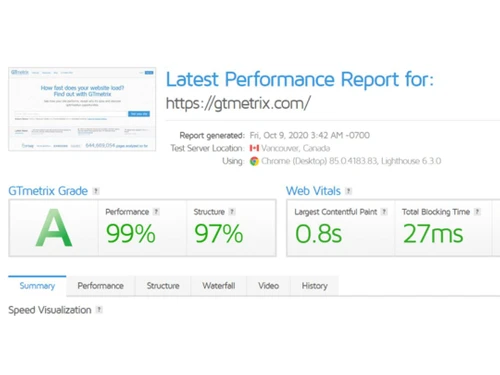Click the 97% structure score
Screen dimensions: 500x375
pos(219,233)
